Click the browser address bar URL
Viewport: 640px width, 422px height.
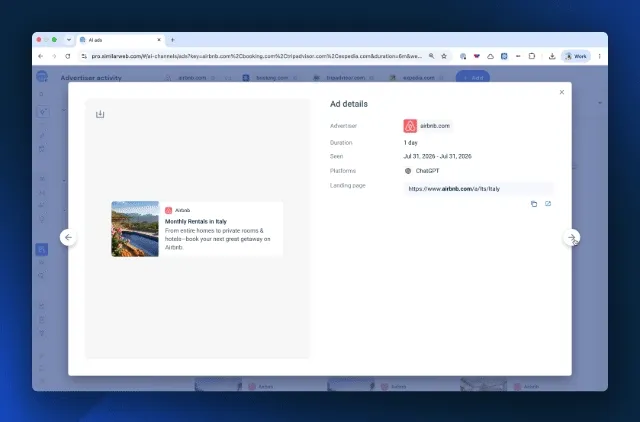257,56
